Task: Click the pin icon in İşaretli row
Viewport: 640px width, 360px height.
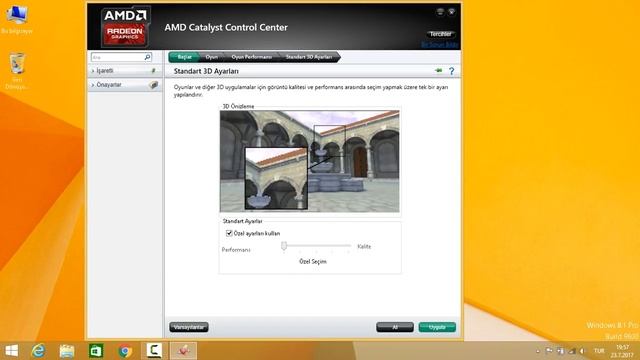Action: pos(153,71)
